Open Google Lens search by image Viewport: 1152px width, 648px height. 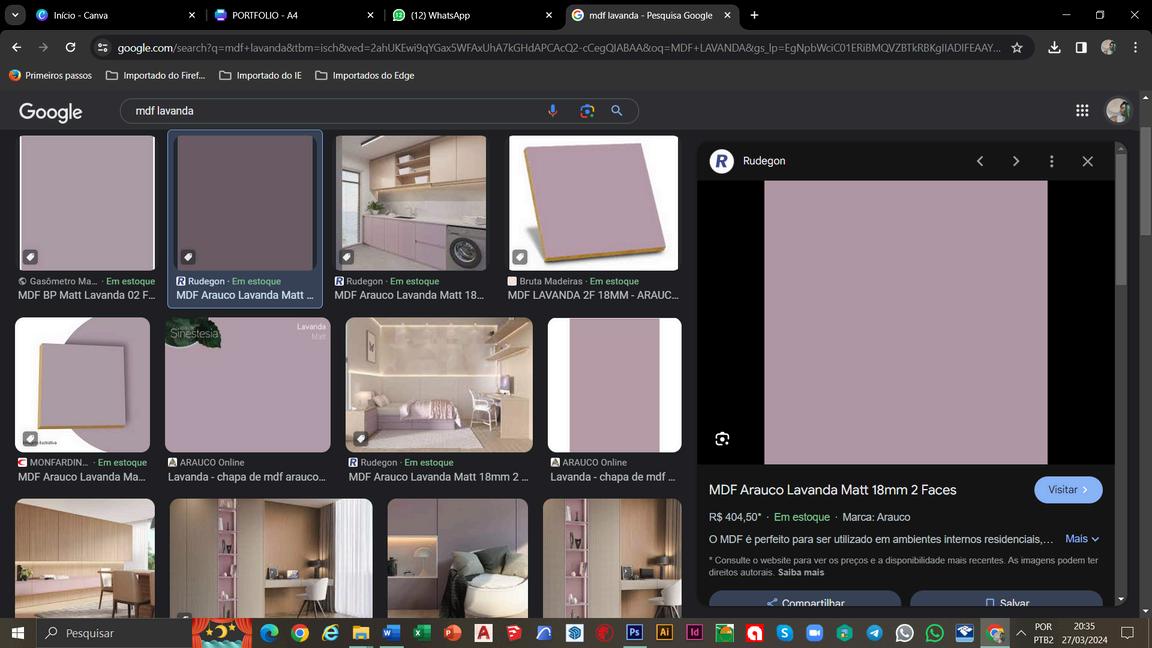(587, 111)
